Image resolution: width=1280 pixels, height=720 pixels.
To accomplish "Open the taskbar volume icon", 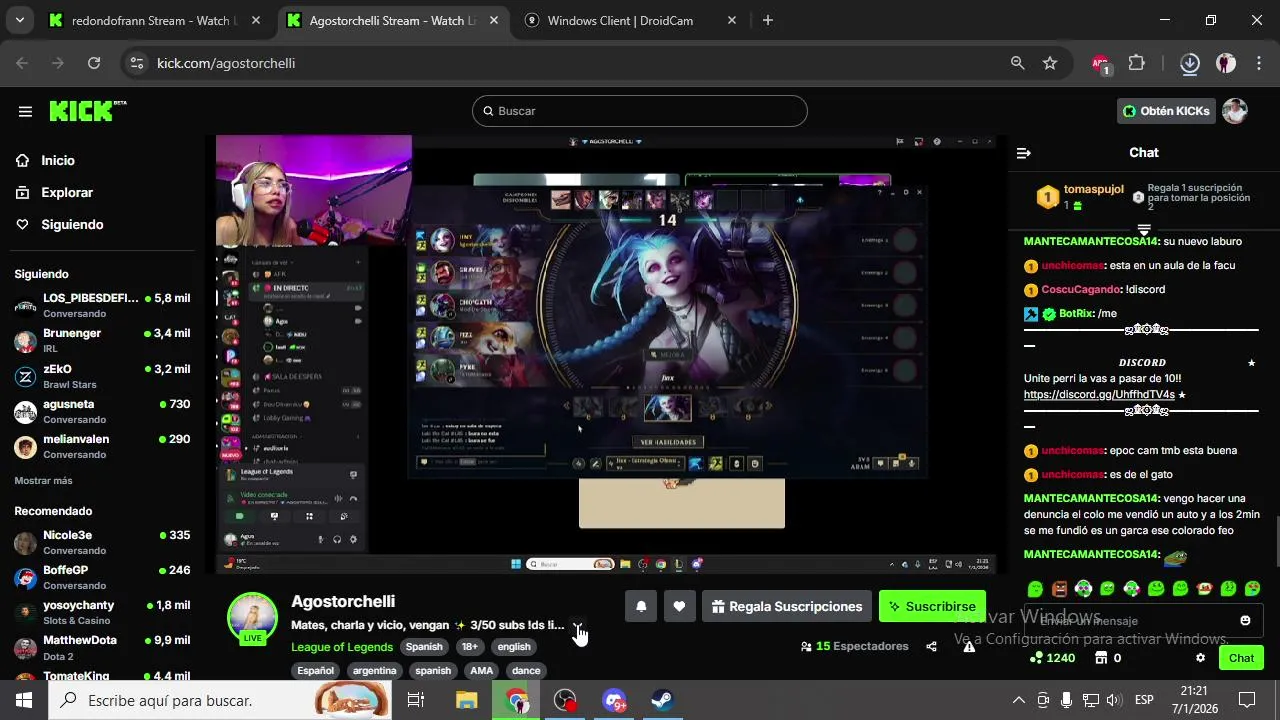I will click(x=1114, y=700).
